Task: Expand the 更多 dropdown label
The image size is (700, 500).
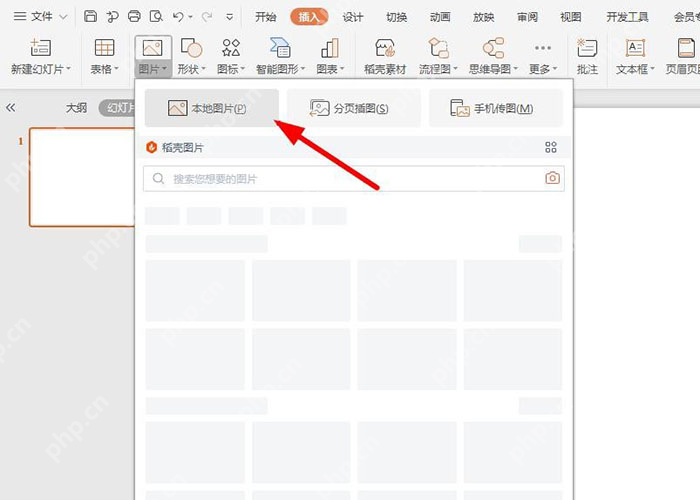Action: (543, 69)
